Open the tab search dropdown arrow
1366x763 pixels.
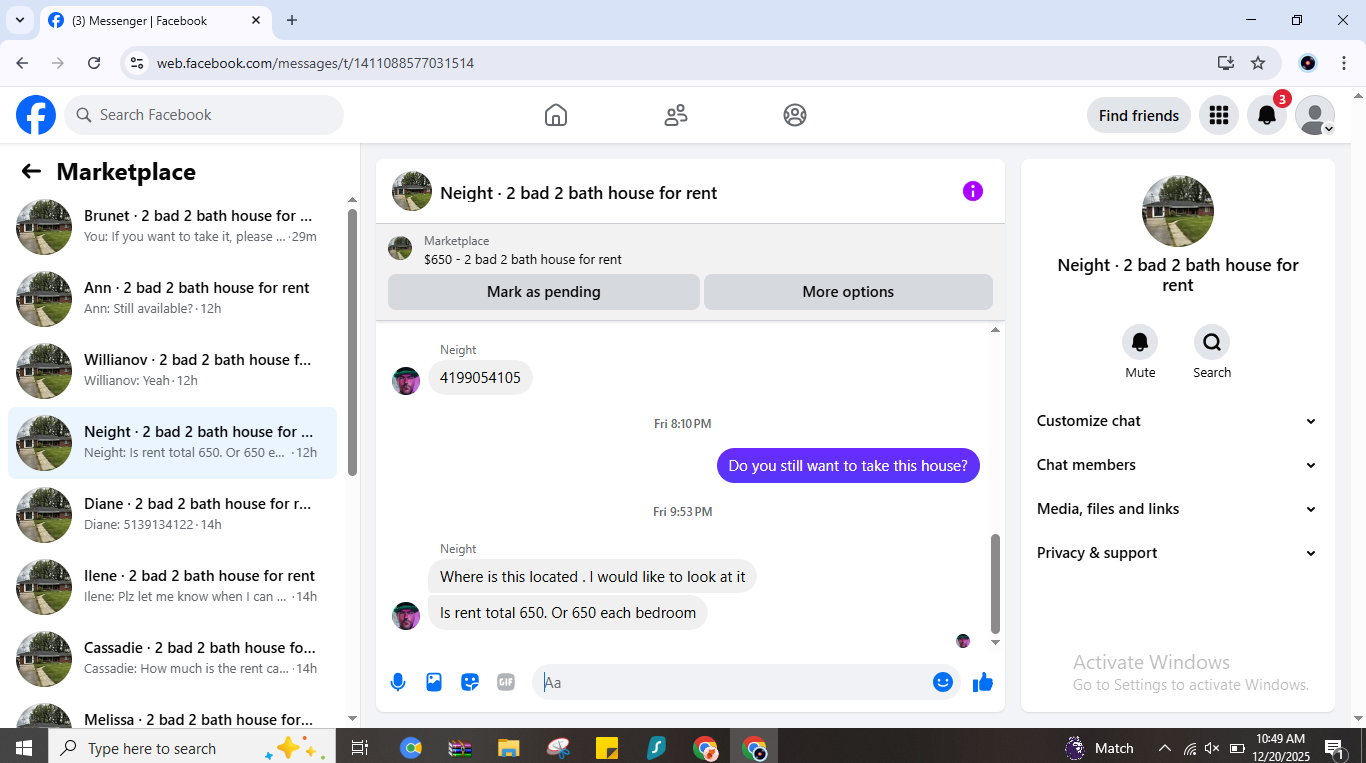point(20,20)
